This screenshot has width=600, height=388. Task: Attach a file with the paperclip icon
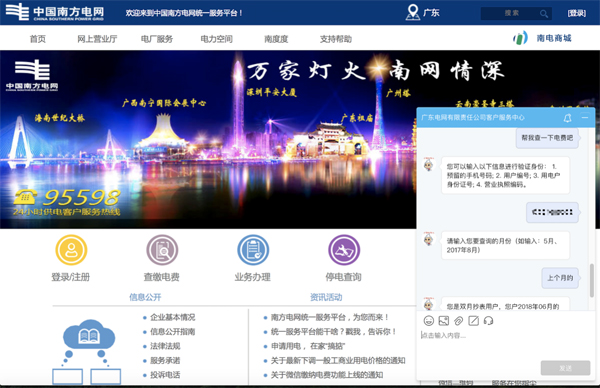pyautogui.click(x=458, y=321)
